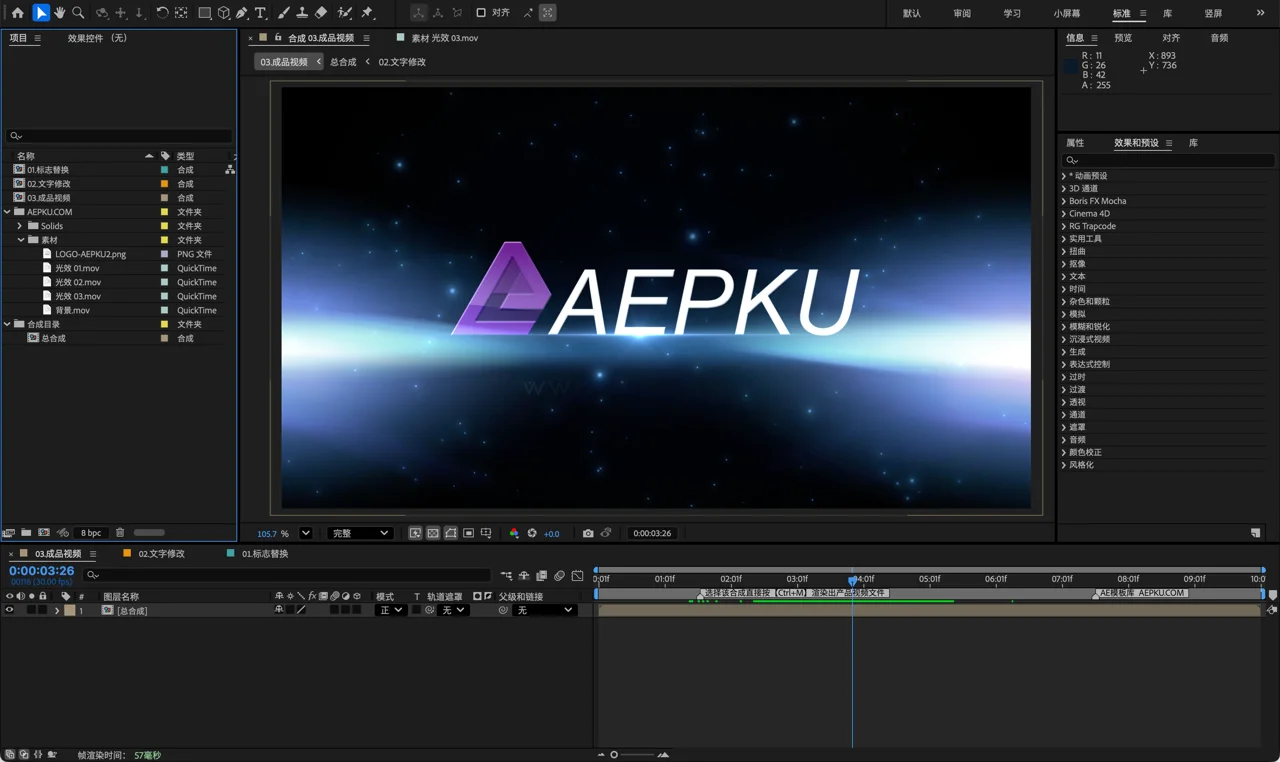This screenshot has width=1280, height=762.
Task: Click the reset exposure icon
Action: pos(532,533)
